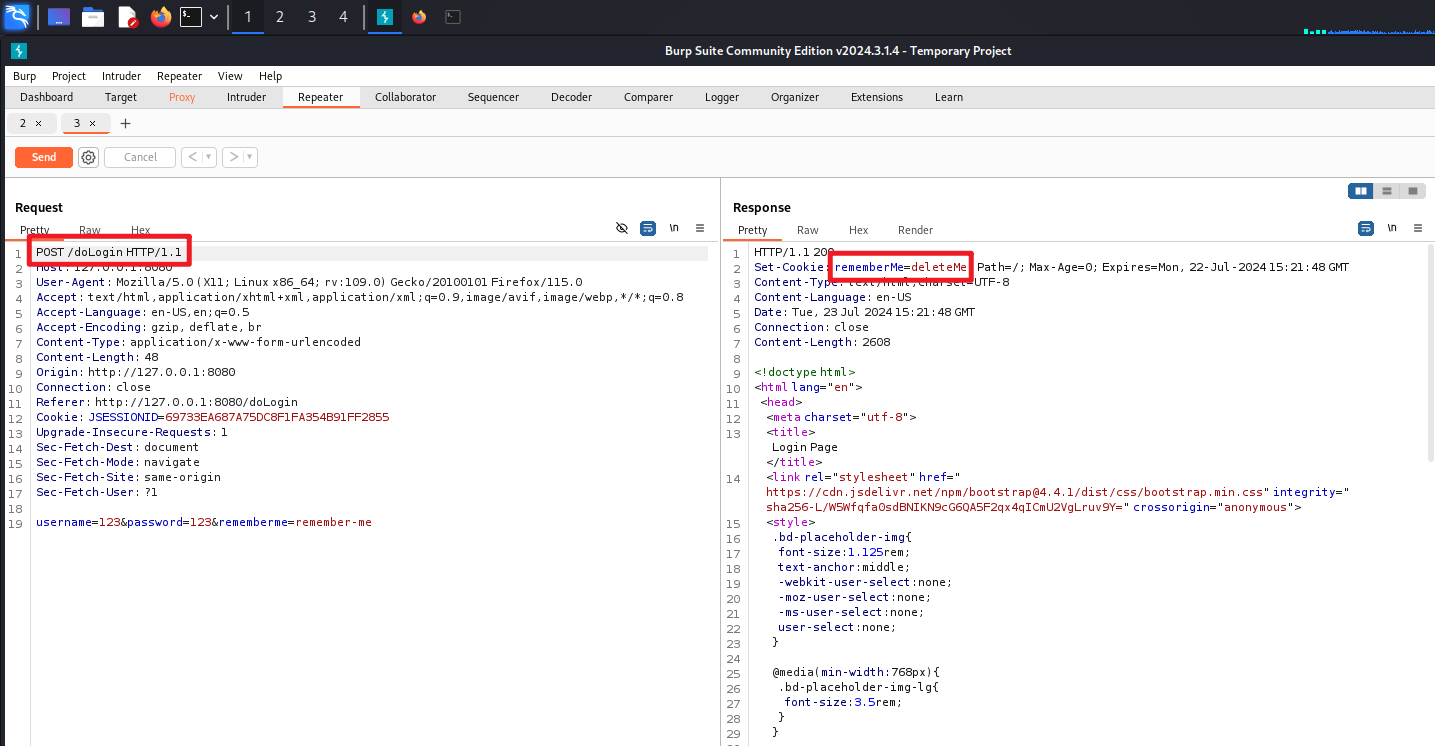This screenshot has width=1435, height=746.
Task: Select Repeater request tab 2
Action: [23, 123]
